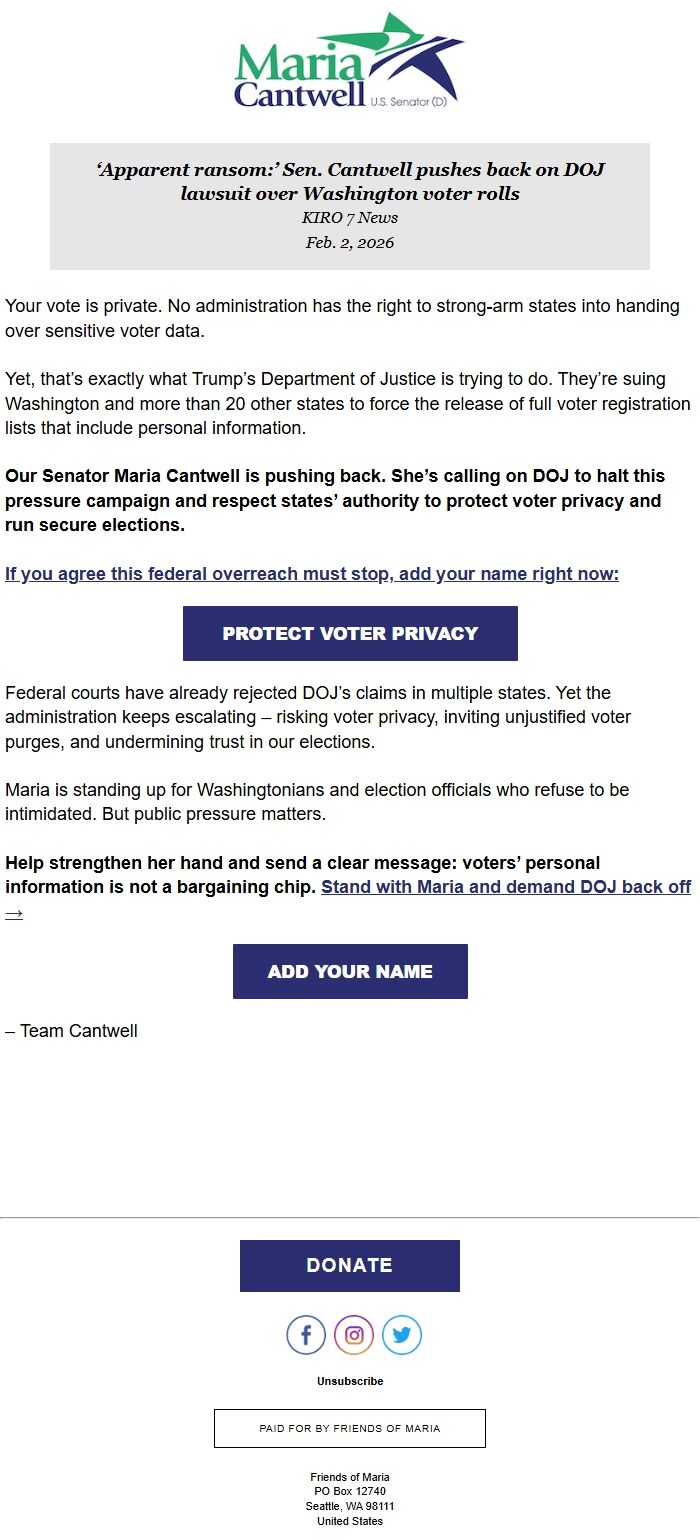
Task: Click the KIRO 7 News attribution
Action: coord(349,217)
